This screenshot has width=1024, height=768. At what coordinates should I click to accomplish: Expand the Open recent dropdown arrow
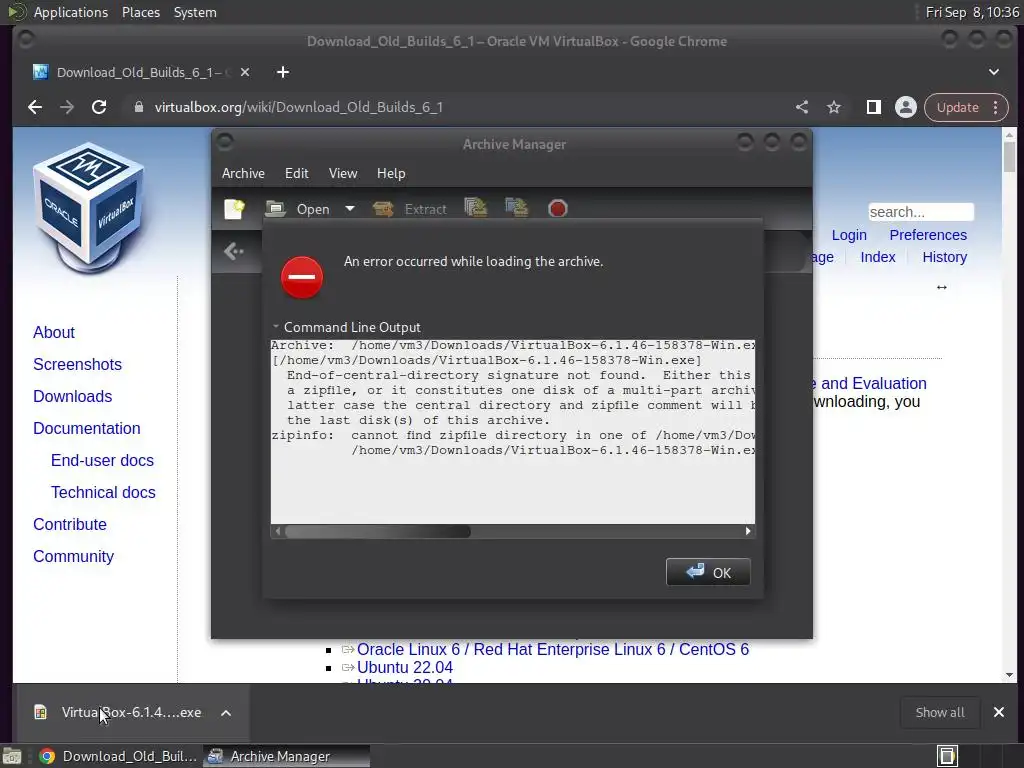click(350, 209)
